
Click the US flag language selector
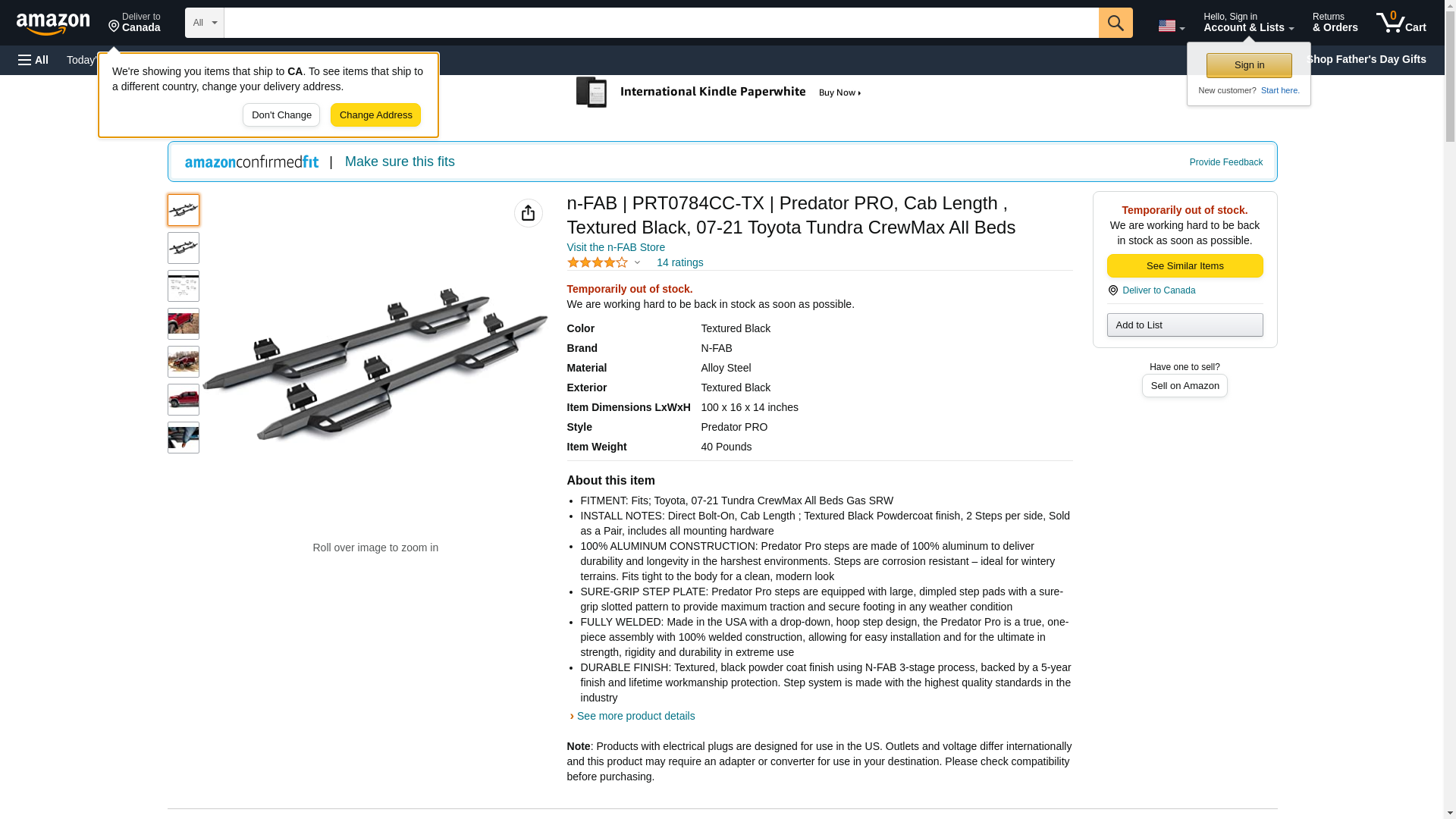click(x=1170, y=26)
